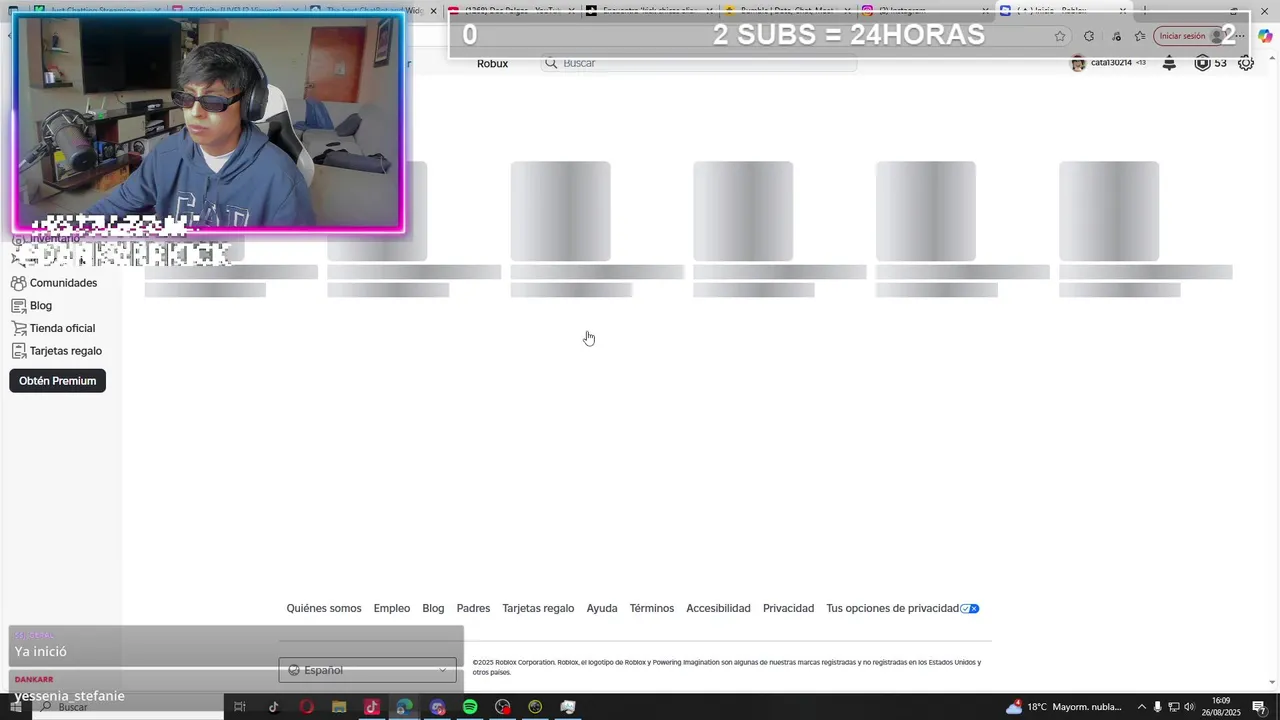Close the Inicio - Roblox tab
This screenshot has width=1280, height=720.
click(x=1123, y=11)
